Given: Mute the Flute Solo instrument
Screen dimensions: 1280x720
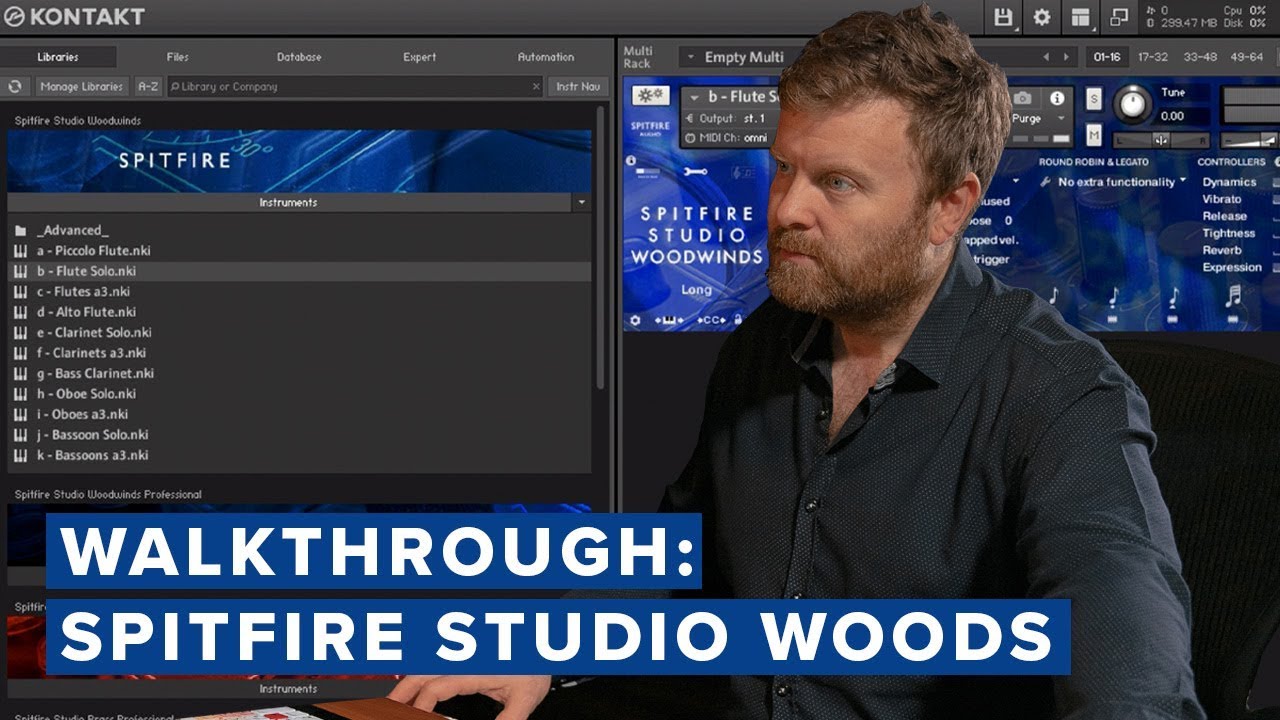Looking at the screenshot, I should (1094, 135).
